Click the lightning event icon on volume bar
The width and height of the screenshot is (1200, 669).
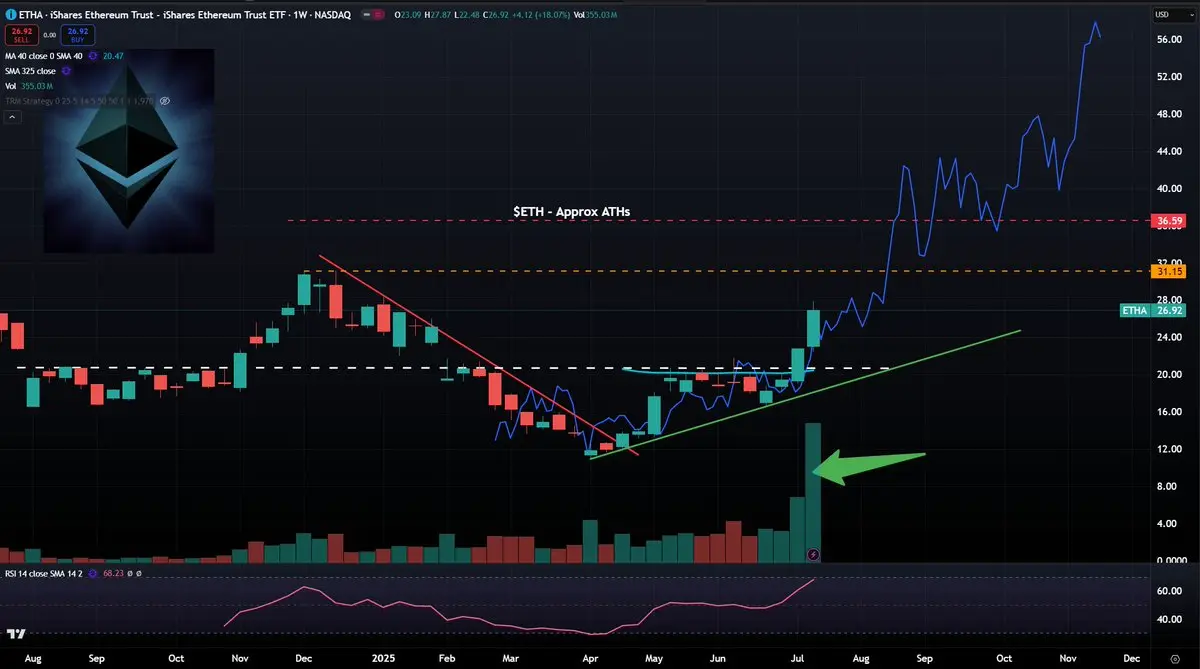pyautogui.click(x=813, y=553)
